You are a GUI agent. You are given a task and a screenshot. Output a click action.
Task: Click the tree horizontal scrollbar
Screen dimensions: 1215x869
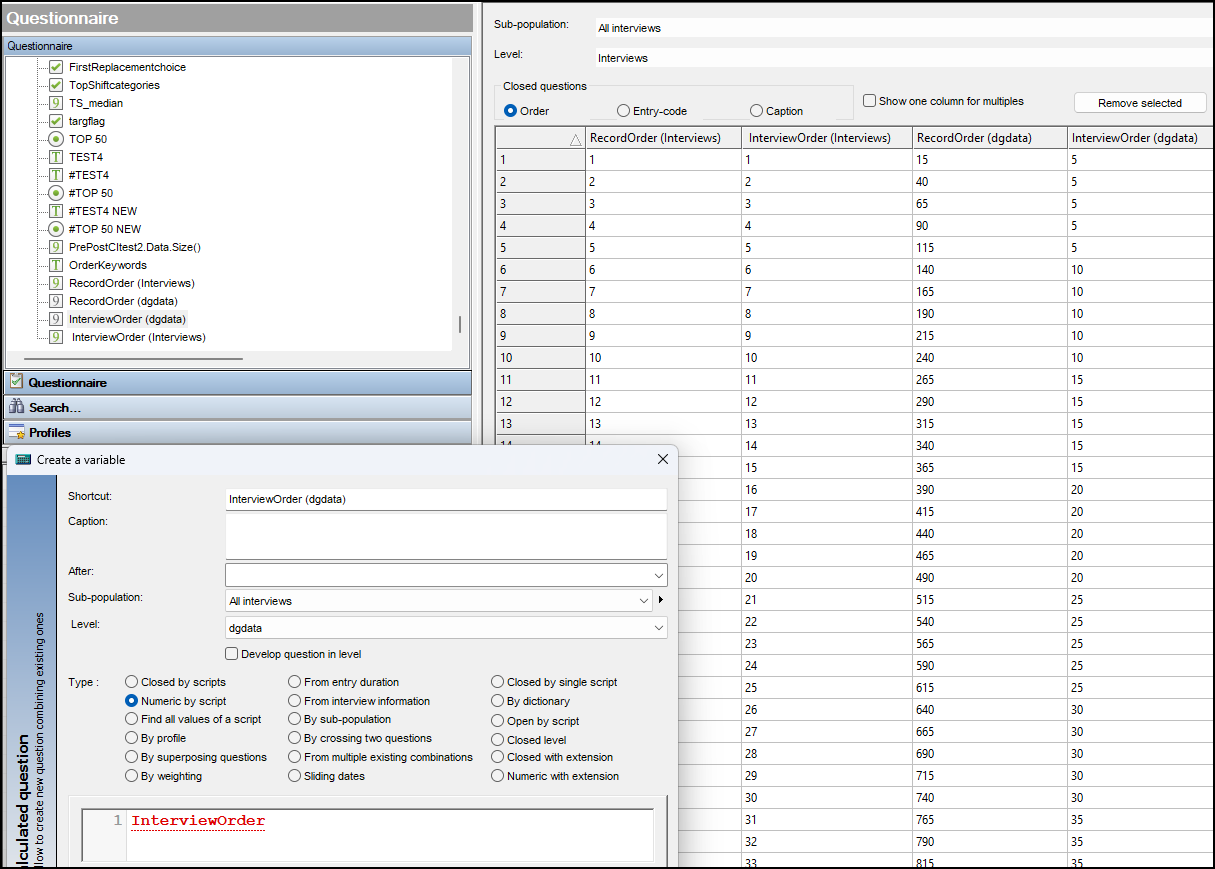coord(133,358)
